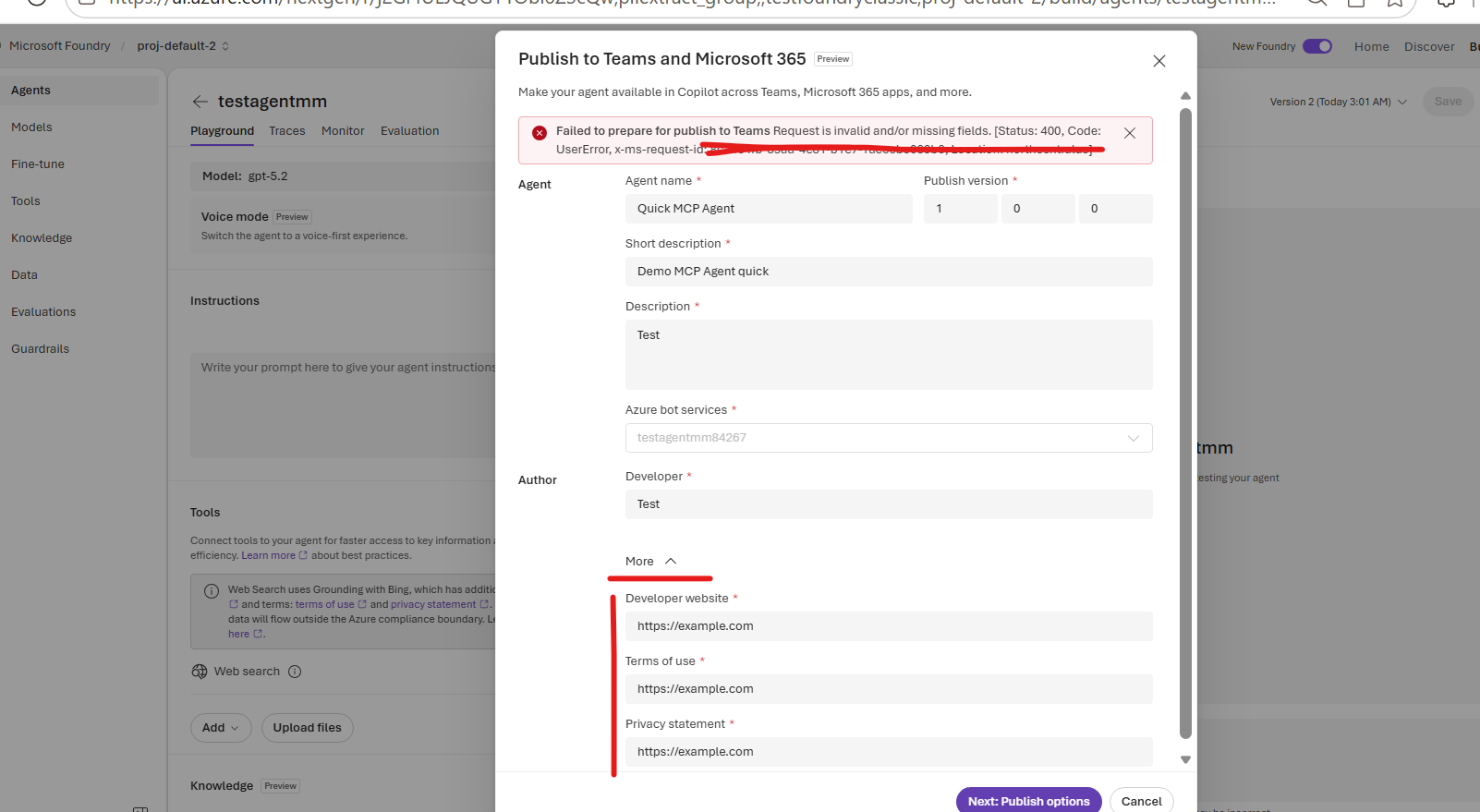Open the Azure bot services dropdown
This screenshot has width=1480, height=812.
coord(889,438)
